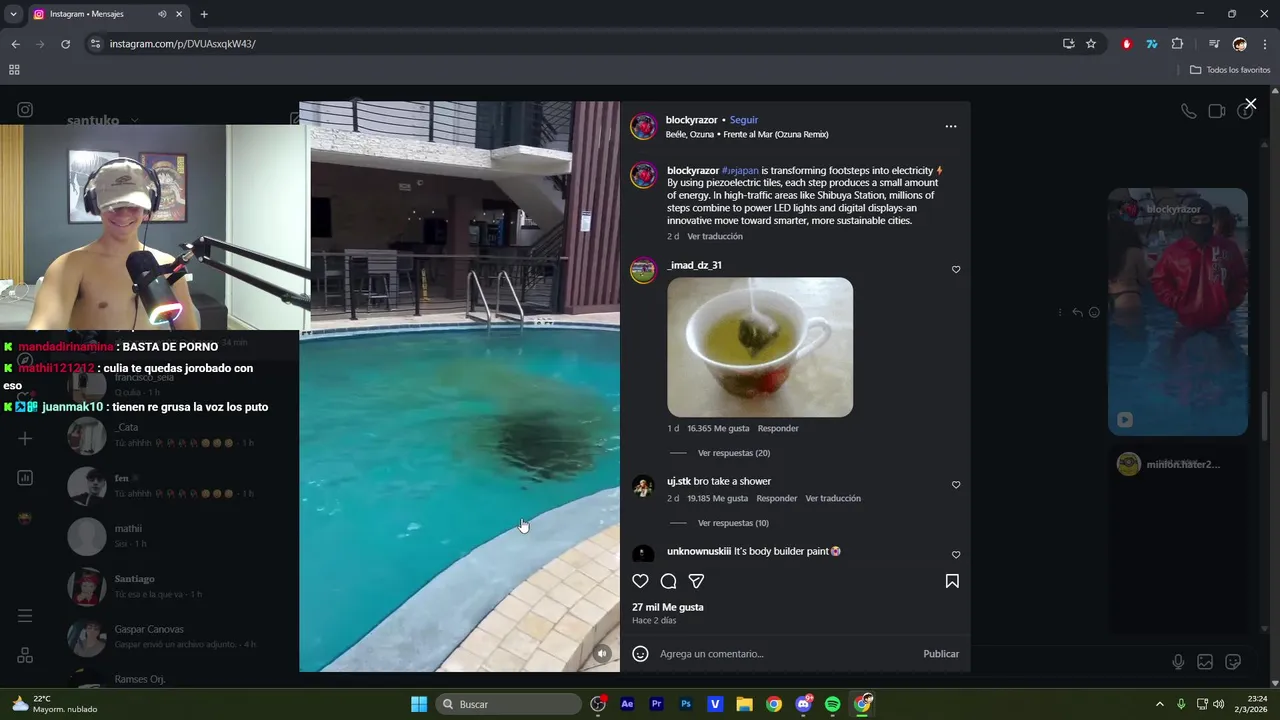
Task: Close the post overlay with the X
Action: click(x=1250, y=104)
